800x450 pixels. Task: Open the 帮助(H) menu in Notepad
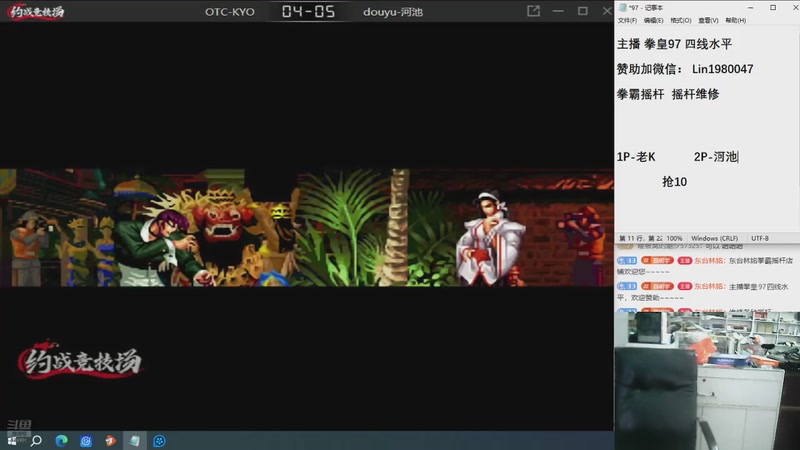pos(736,20)
